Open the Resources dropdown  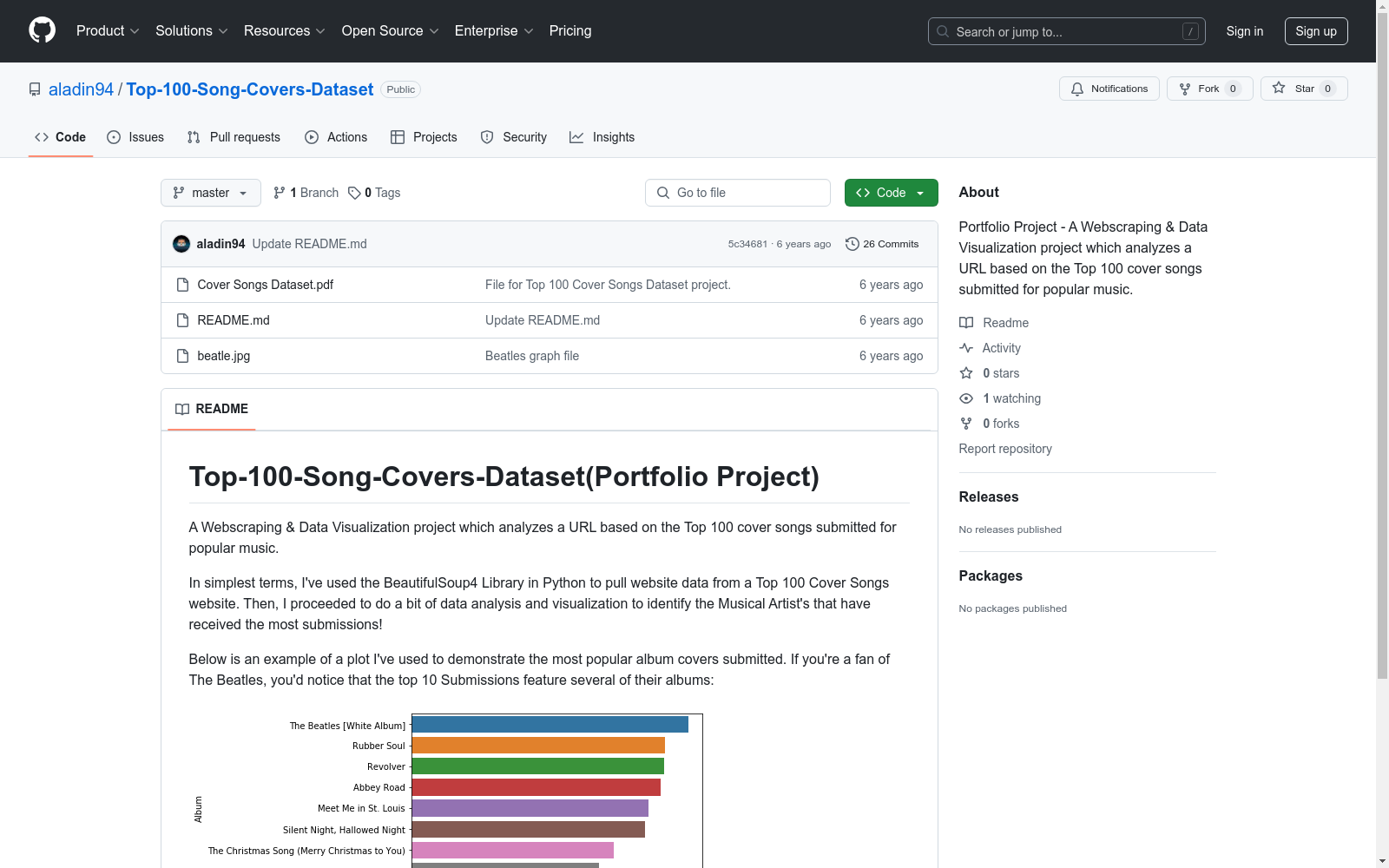click(285, 30)
